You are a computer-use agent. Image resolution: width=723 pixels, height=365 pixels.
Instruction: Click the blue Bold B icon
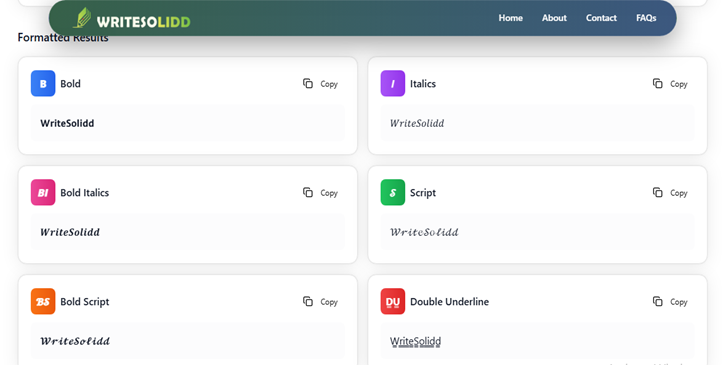pos(43,83)
